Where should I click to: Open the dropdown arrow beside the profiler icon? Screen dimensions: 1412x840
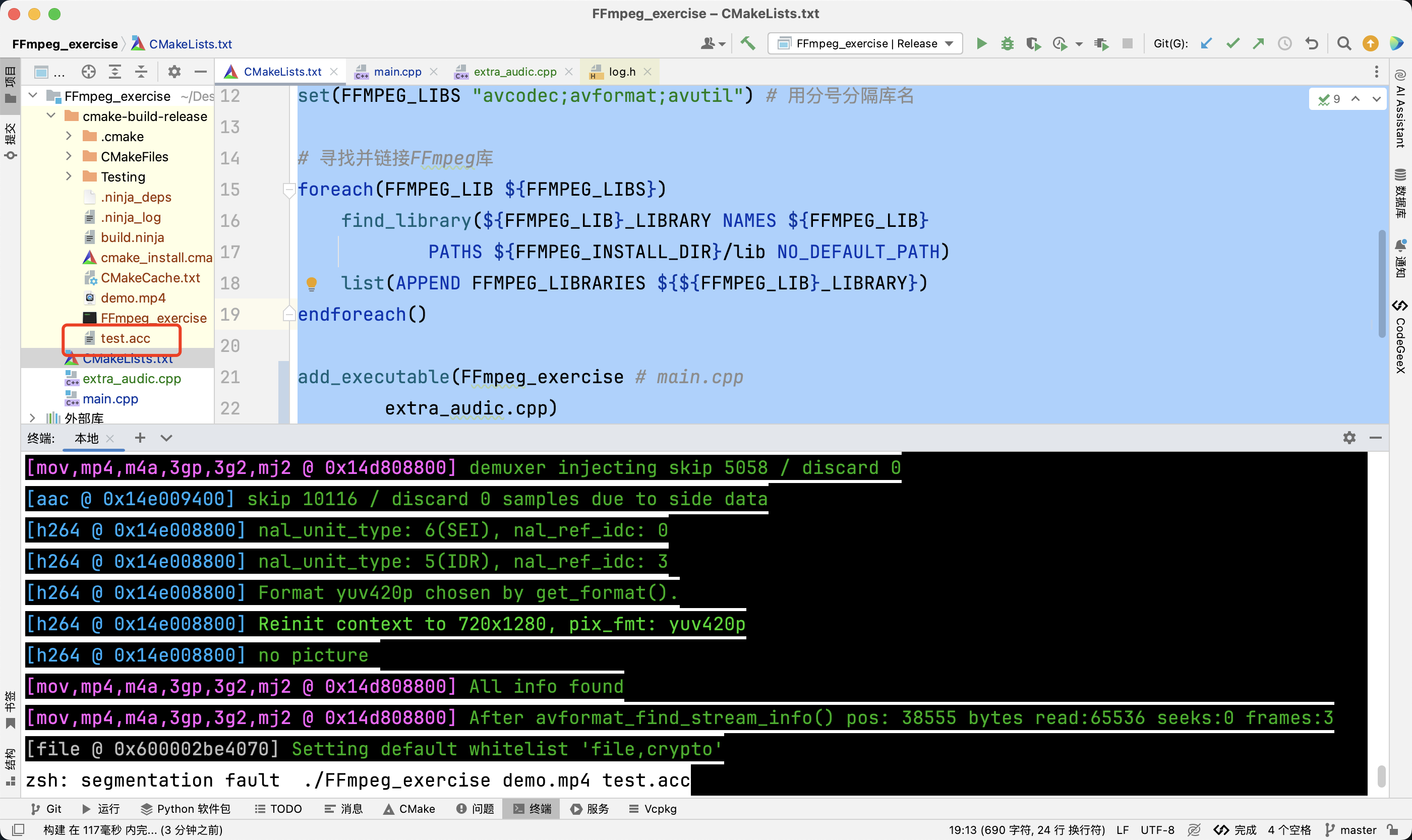click(x=1079, y=44)
